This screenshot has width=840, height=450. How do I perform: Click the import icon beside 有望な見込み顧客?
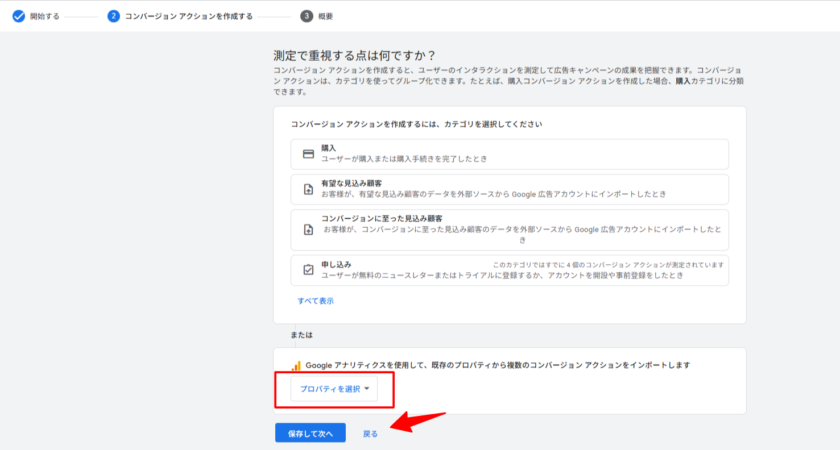pos(308,189)
